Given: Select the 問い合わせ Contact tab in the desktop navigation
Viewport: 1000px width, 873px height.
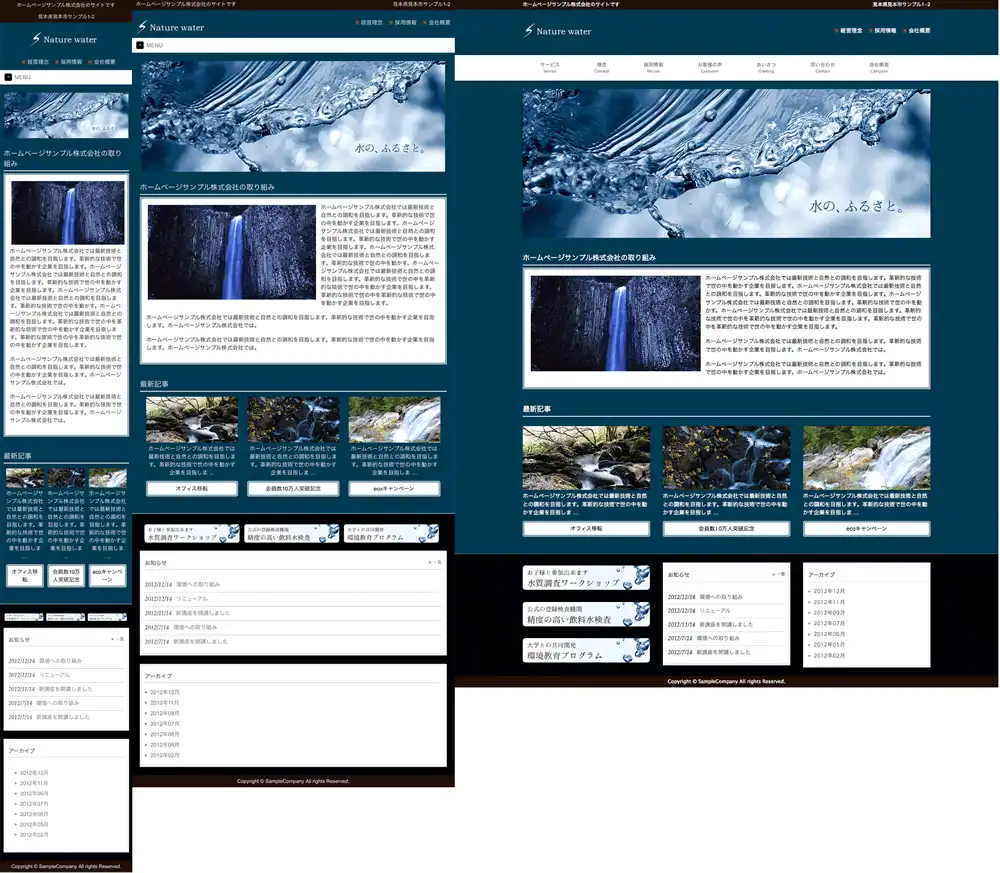Looking at the screenshot, I should tap(822, 67).
